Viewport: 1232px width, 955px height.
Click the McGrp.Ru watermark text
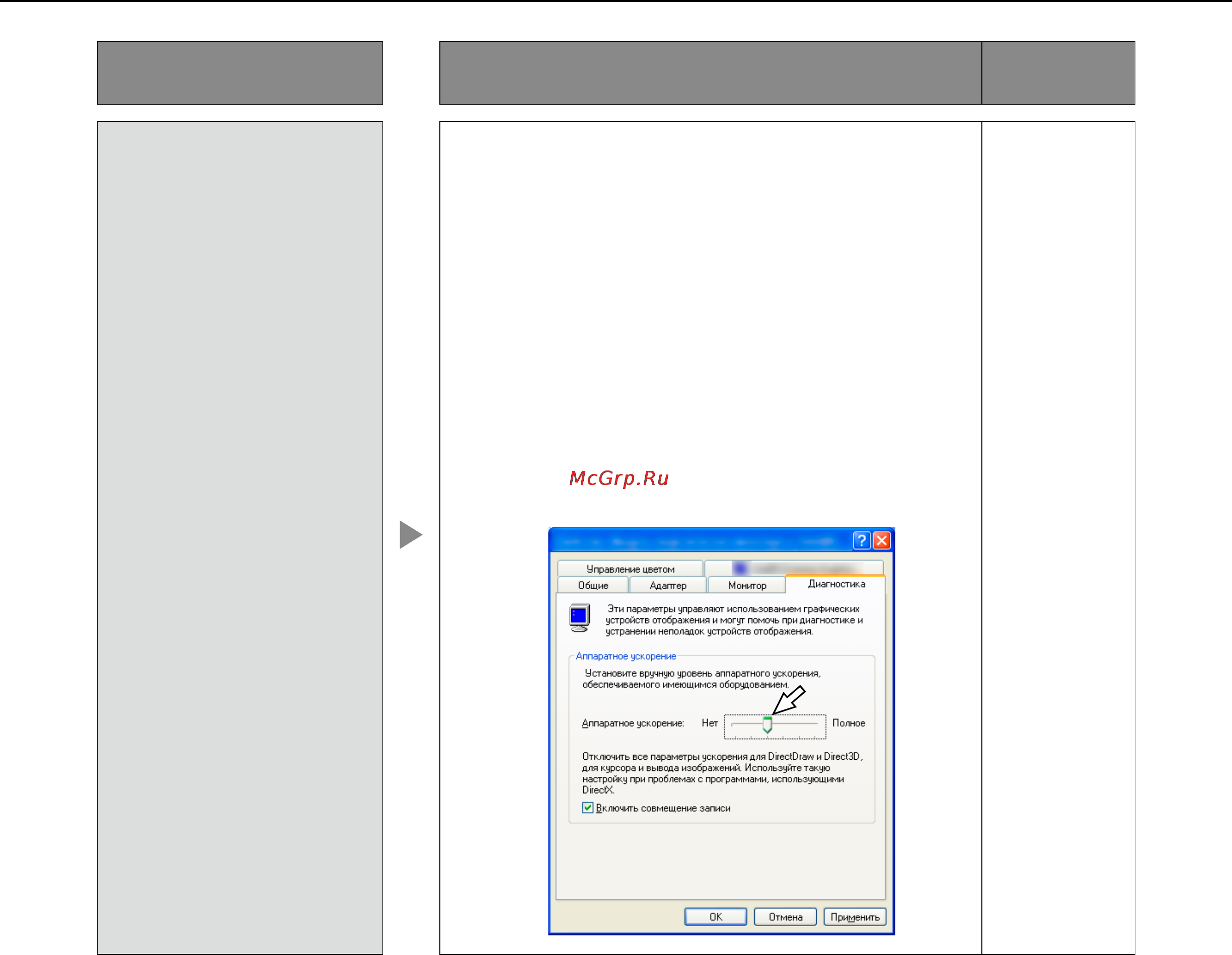tap(619, 479)
